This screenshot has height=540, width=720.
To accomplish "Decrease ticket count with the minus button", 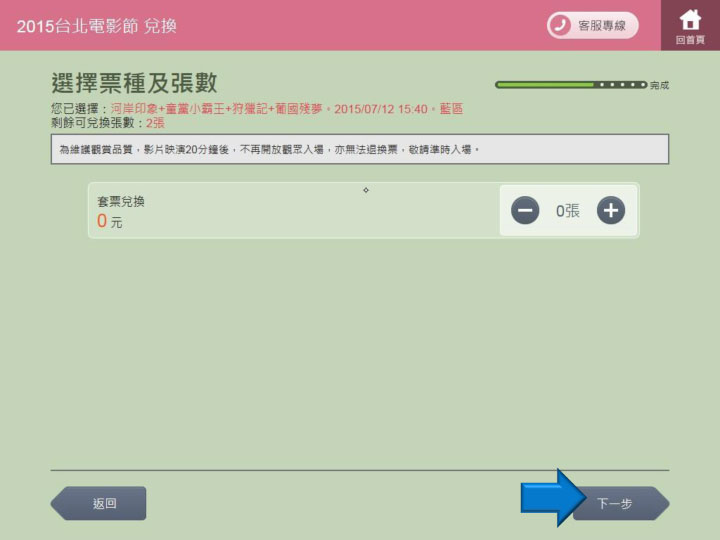I will [525, 210].
